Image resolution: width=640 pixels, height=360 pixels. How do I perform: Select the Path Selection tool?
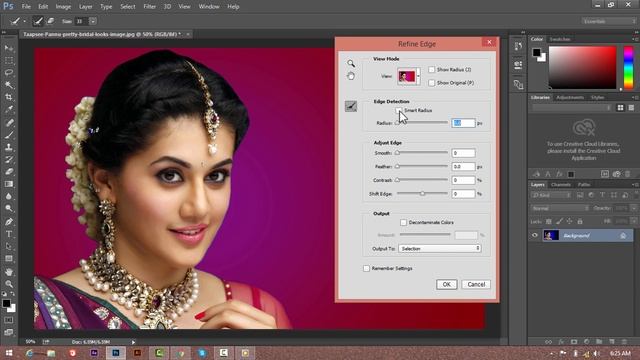9,246
